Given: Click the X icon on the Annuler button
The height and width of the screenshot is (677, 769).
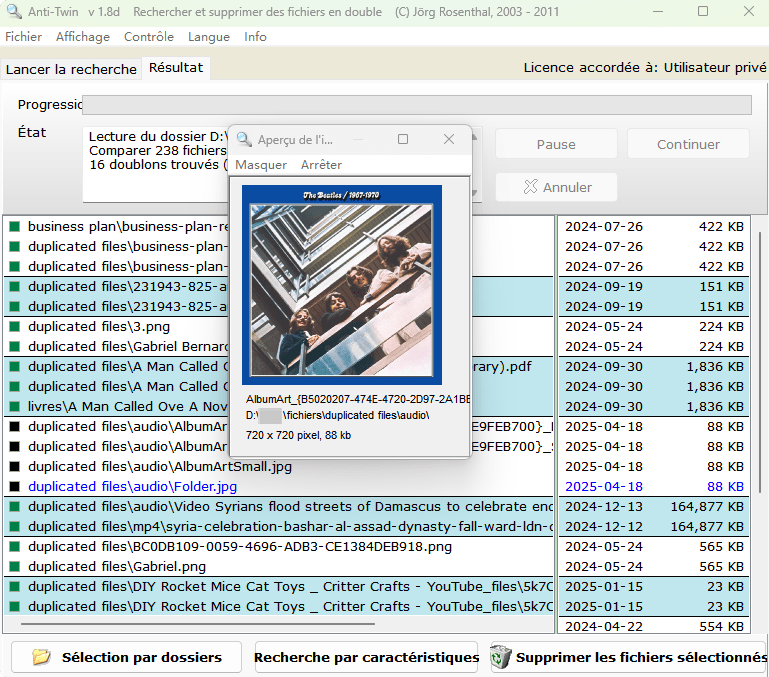Looking at the screenshot, I should pos(530,187).
